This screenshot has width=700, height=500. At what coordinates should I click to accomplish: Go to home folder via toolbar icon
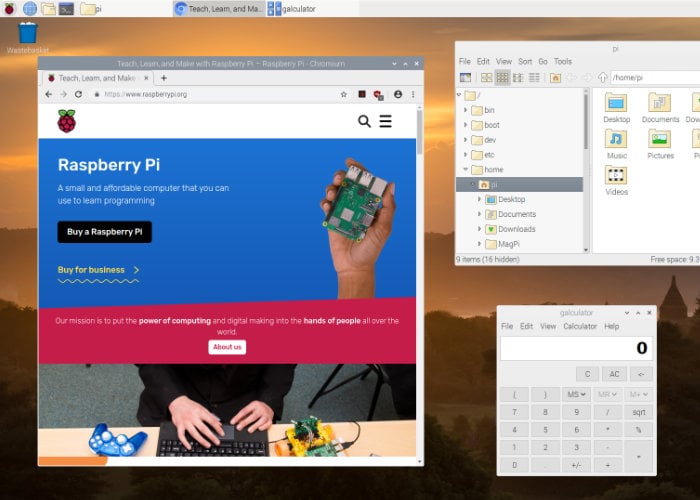tap(555, 78)
